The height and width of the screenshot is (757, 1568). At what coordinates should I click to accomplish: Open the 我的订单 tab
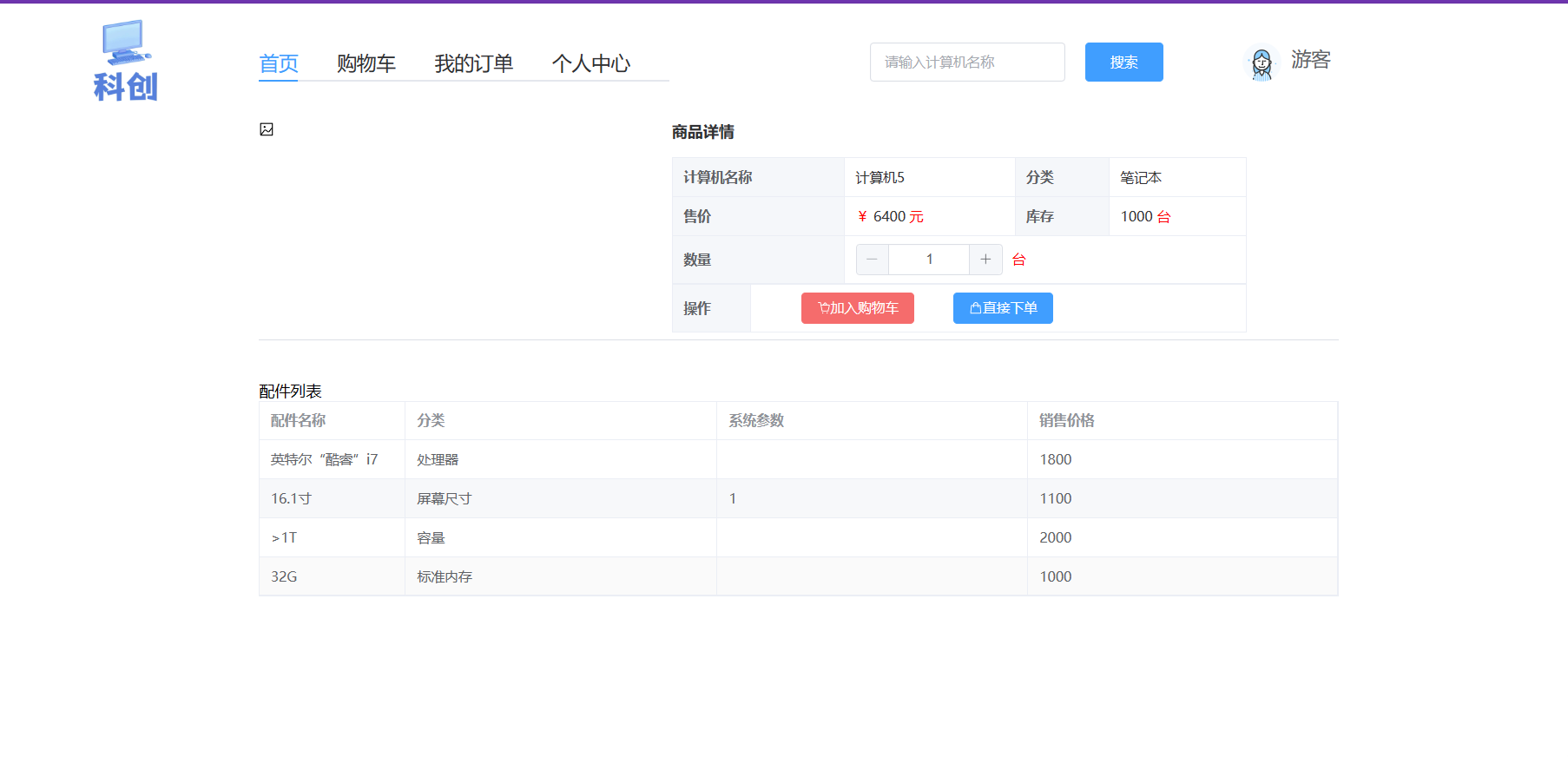(474, 63)
